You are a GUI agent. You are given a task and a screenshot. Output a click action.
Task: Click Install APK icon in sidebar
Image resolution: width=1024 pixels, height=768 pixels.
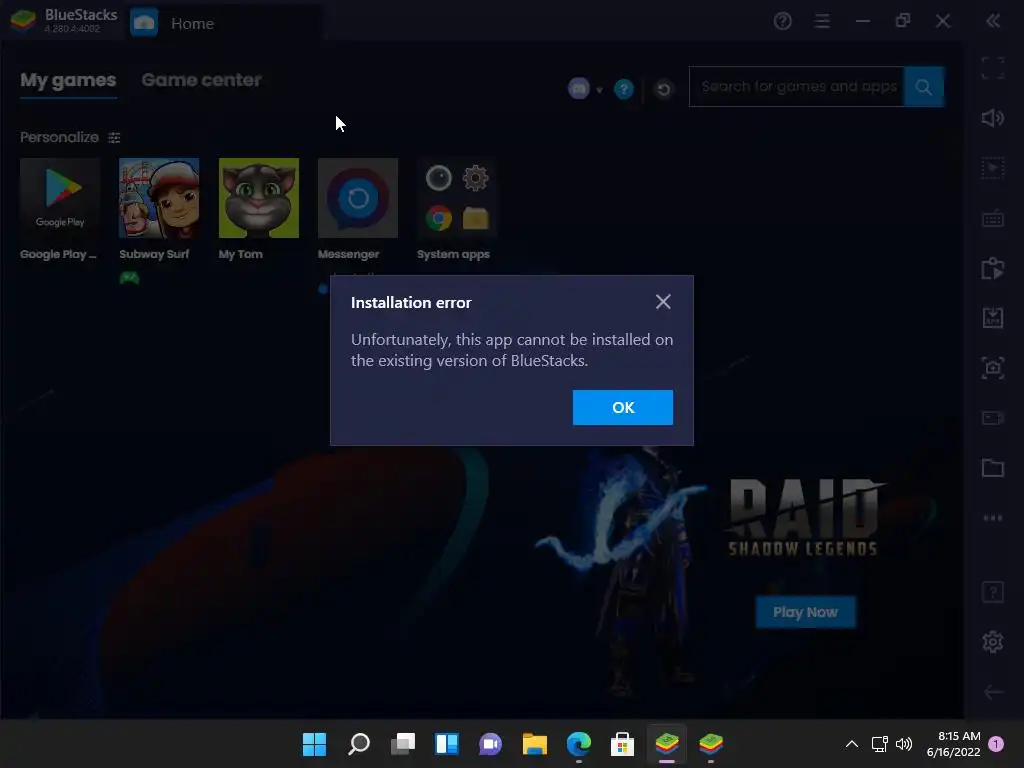[x=993, y=318]
